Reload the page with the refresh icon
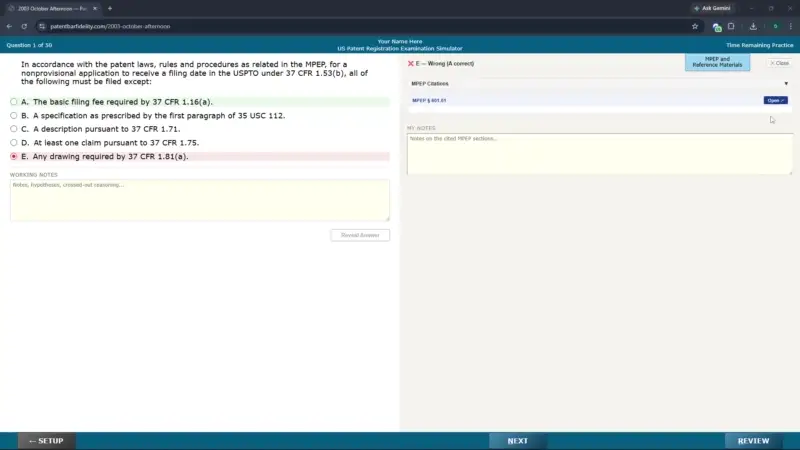The height and width of the screenshot is (450, 800). [x=24, y=26]
